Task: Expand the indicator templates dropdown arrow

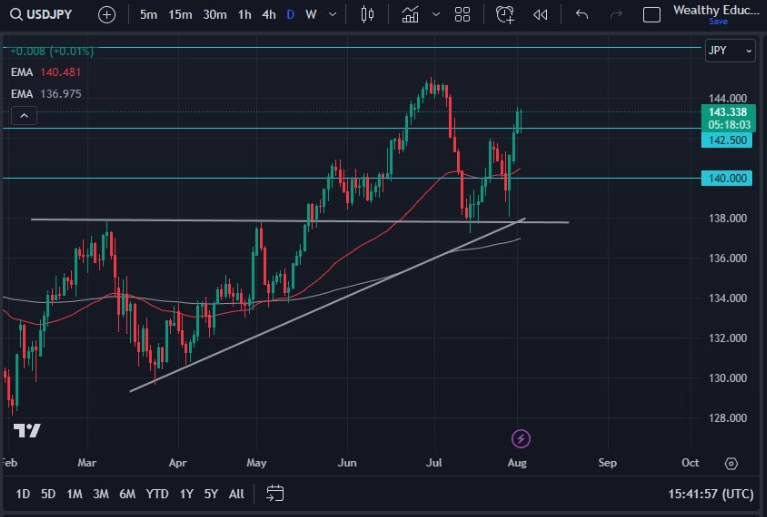Action: 436,15
